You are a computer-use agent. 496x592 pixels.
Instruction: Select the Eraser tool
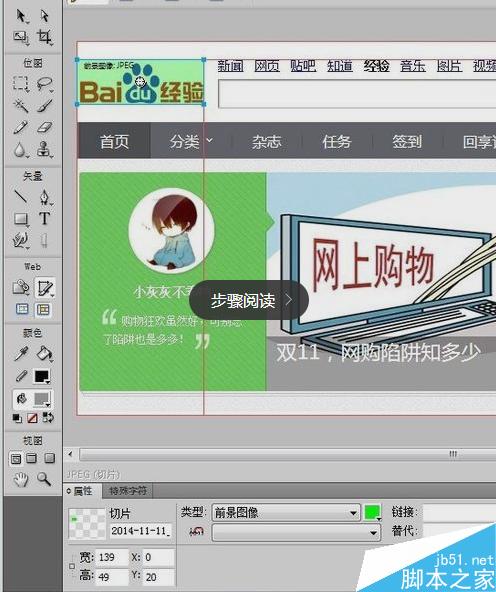(45, 127)
